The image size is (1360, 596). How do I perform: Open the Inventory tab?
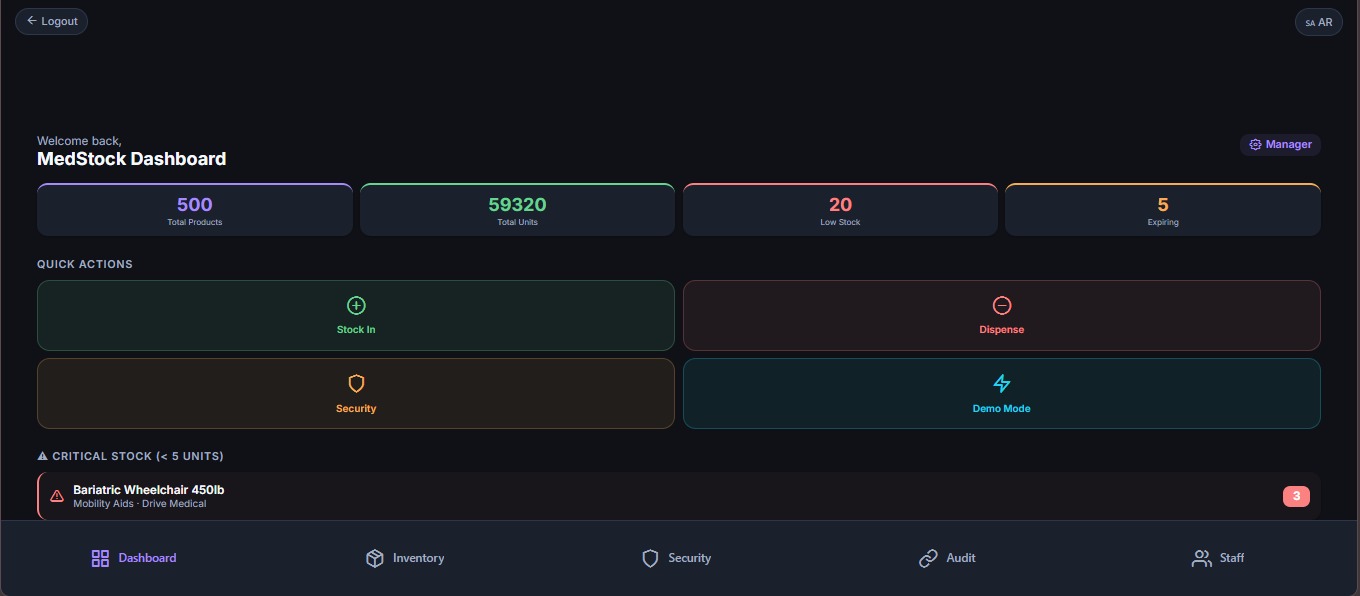[405, 558]
